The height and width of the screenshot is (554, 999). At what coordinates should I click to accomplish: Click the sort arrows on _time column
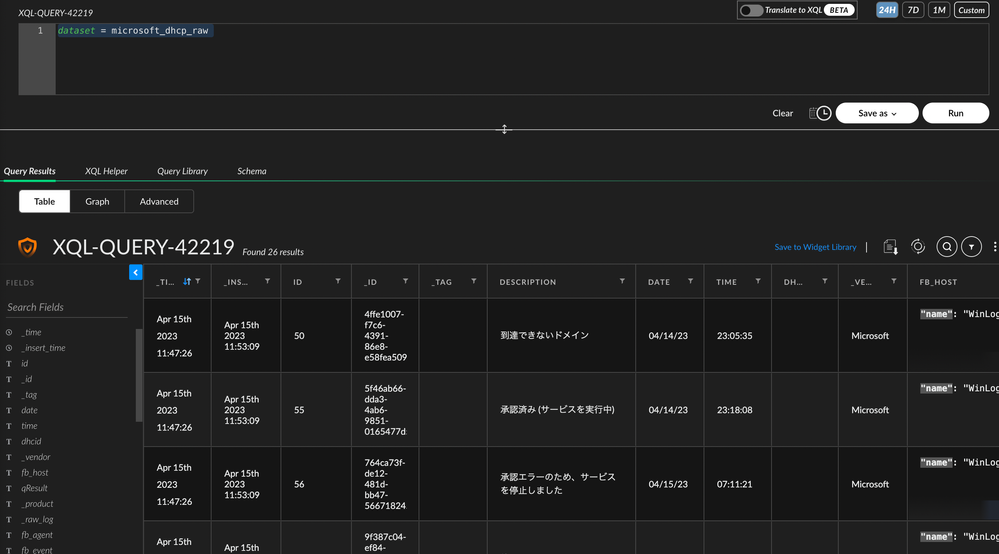pos(187,282)
